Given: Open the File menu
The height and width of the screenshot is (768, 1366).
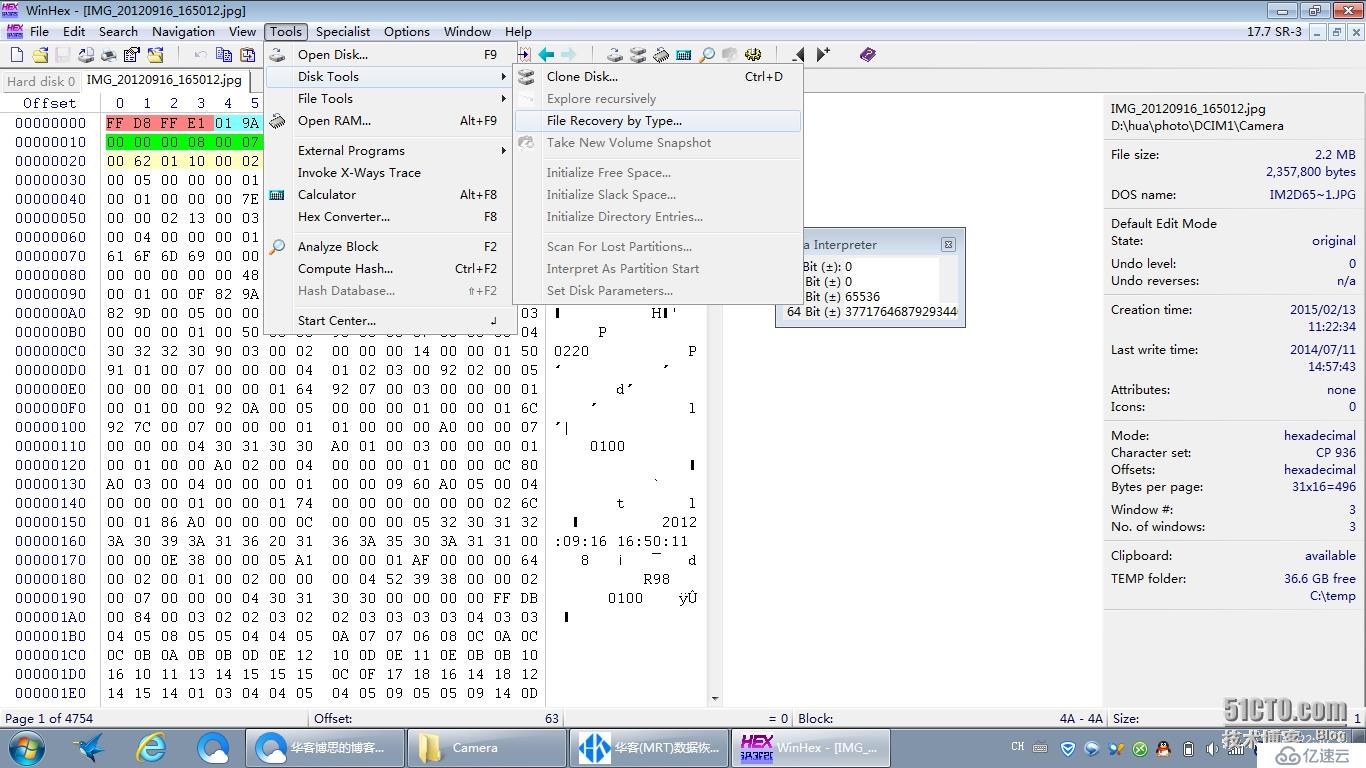Looking at the screenshot, I should (x=40, y=32).
